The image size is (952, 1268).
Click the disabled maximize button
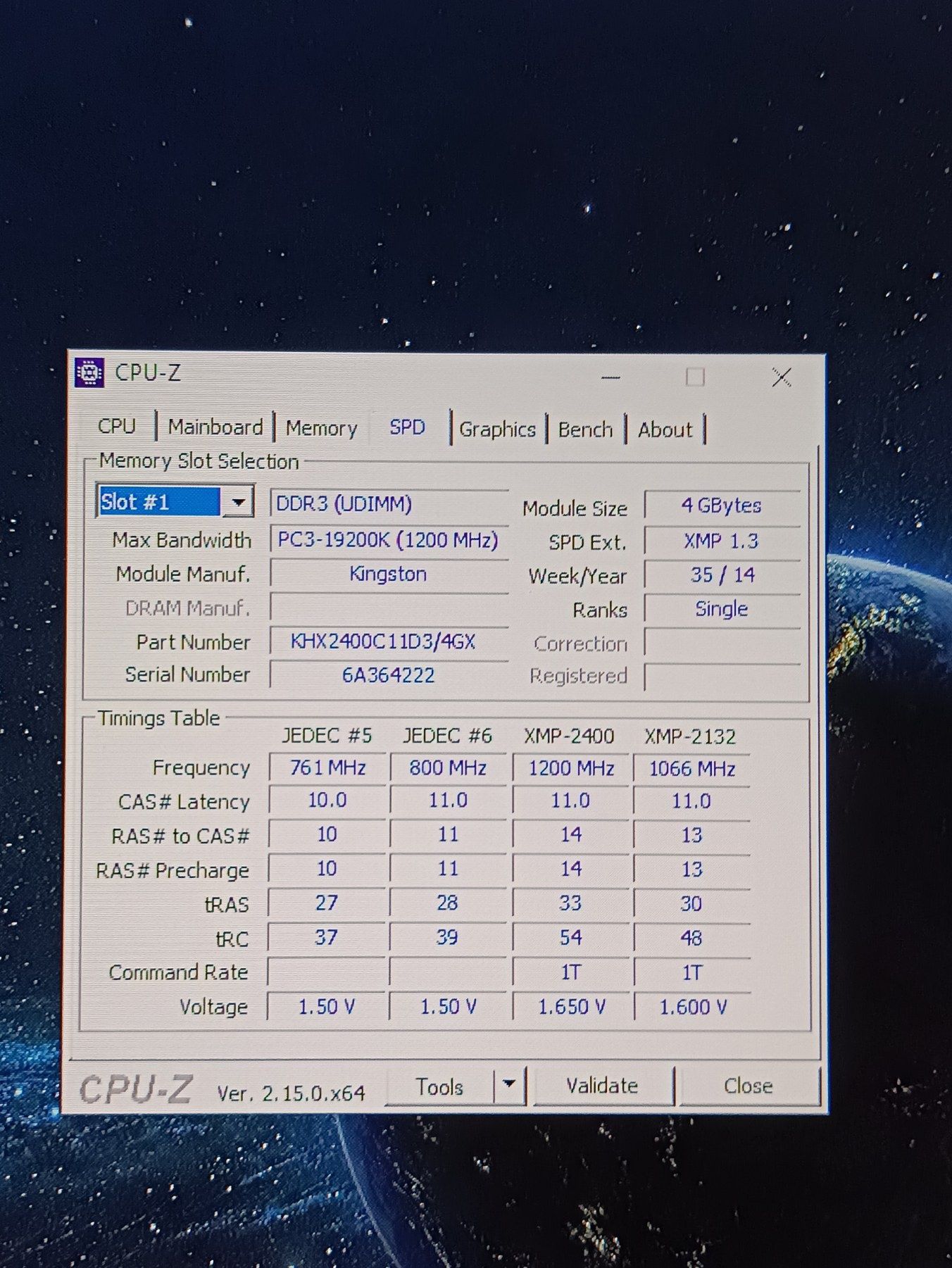pos(695,377)
